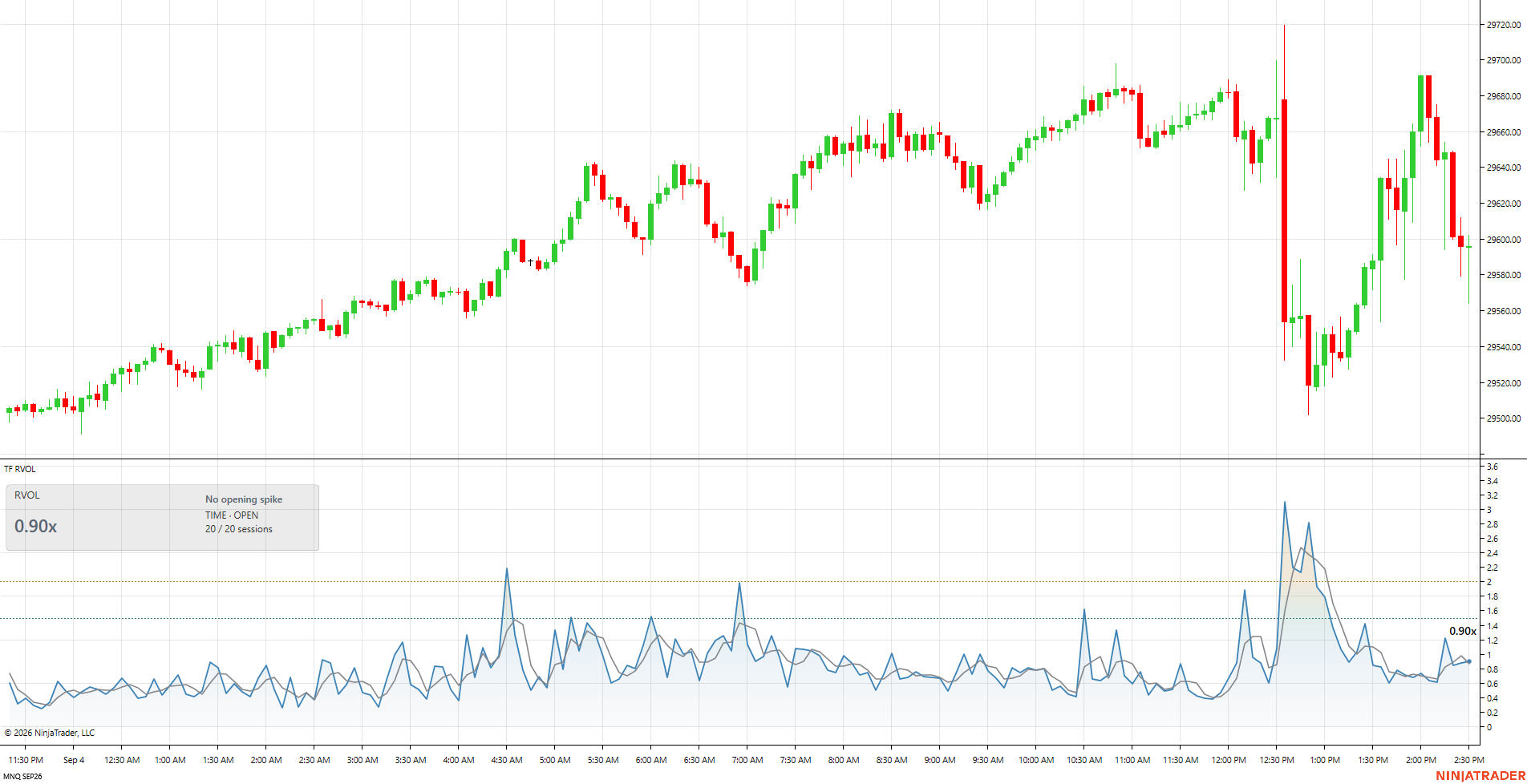The height and width of the screenshot is (784, 1527).
Task: Click the Sep 4 date label
Action: pos(74,760)
